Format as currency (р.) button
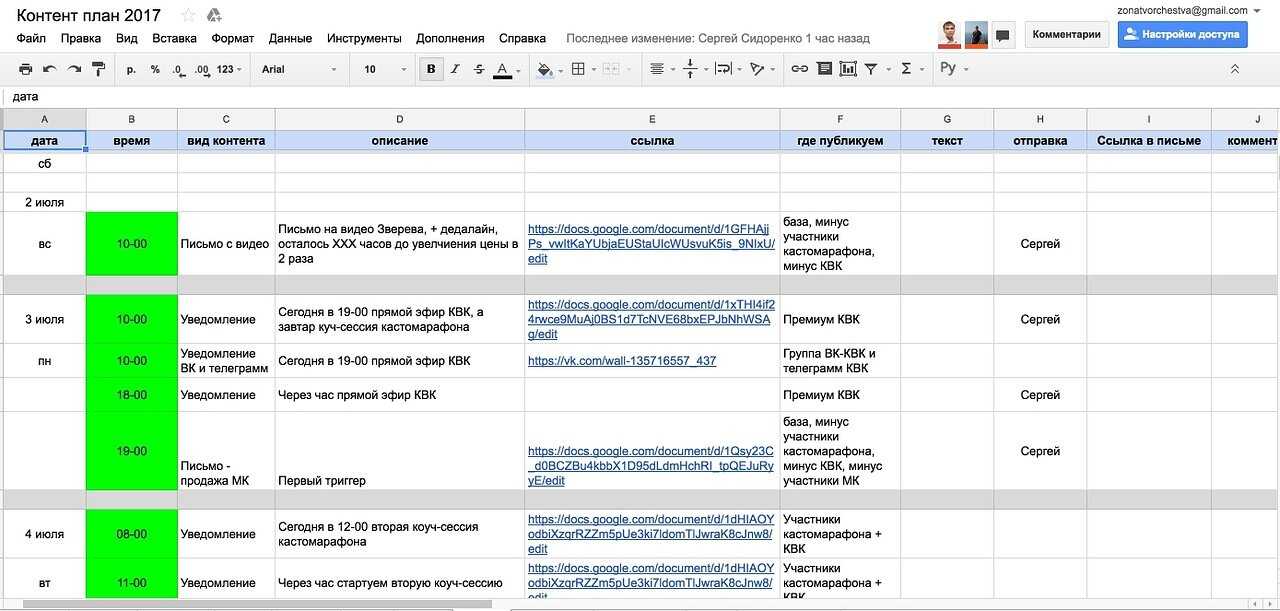Image resolution: width=1280 pixels, height=611 pixels. pos(132,69)
